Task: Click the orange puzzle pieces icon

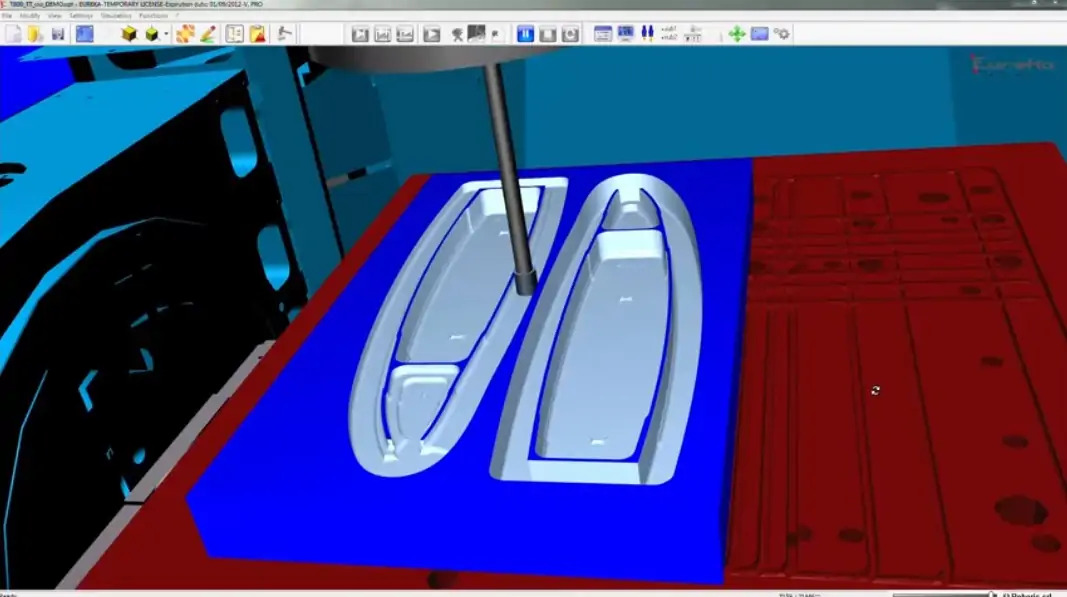Action: pyautogui.click(x=185, y=33)
